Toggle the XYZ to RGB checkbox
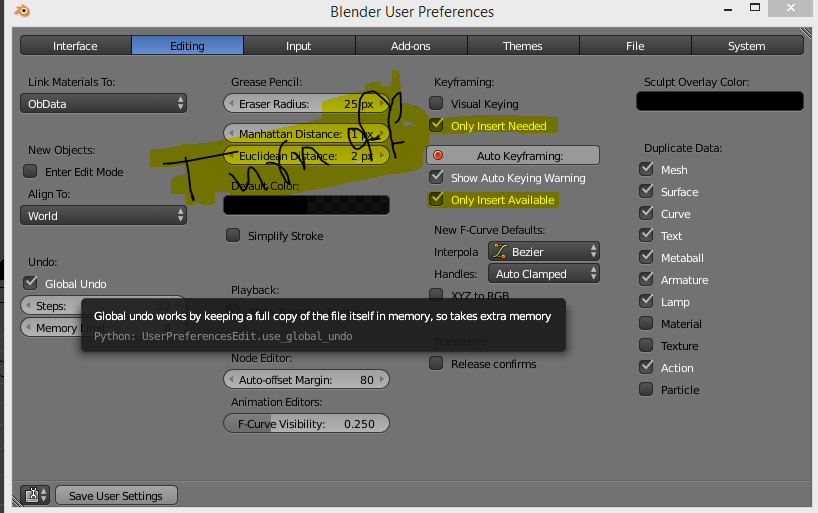This screenshot has width=818, height=513. pyautogui.click(x=436, y=294)
